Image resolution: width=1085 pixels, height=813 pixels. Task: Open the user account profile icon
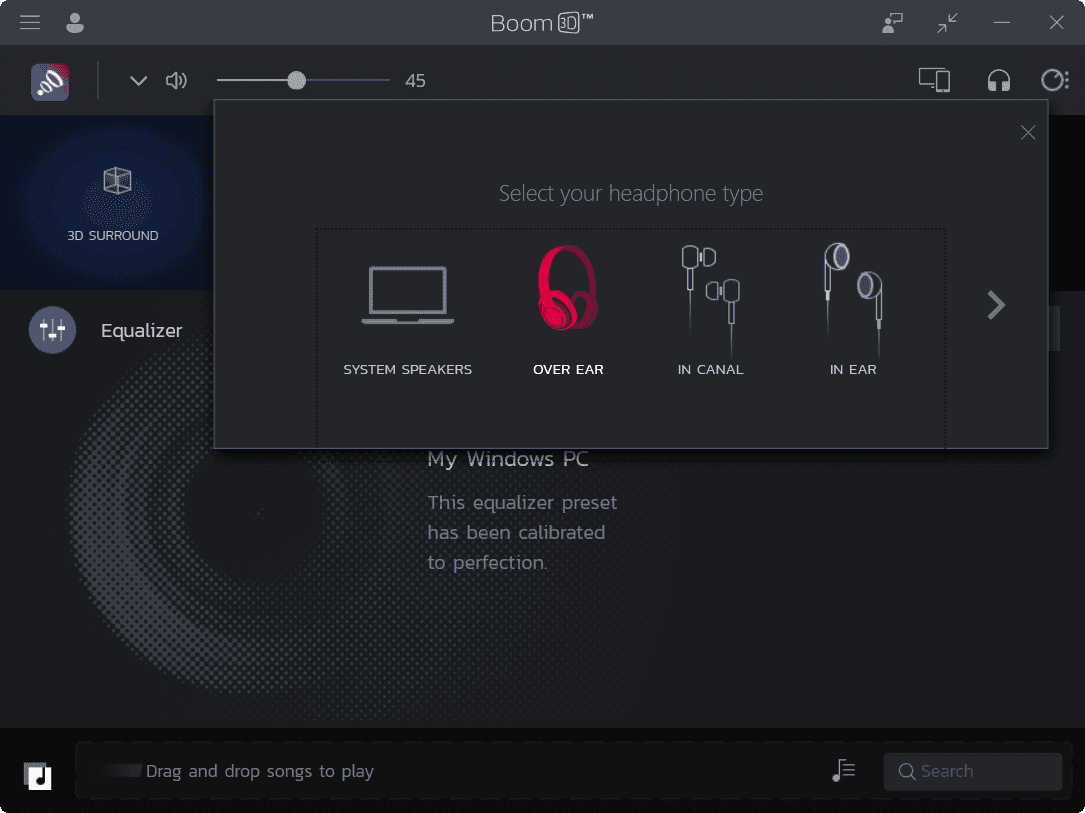point(75,23)
